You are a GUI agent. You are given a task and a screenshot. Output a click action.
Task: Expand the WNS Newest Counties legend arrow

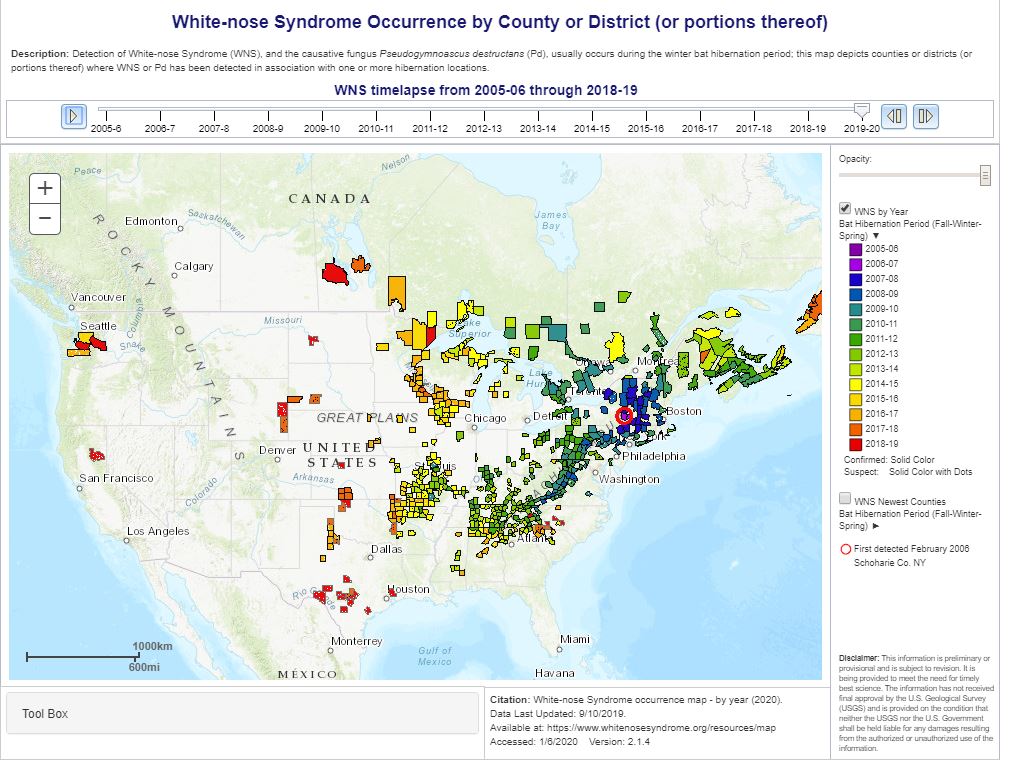[x=874, y=525]
